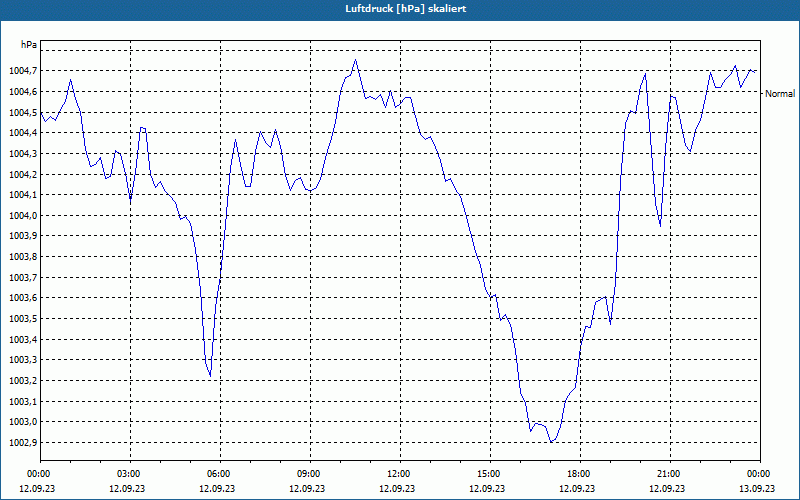Viewport: 800px width, 500px height.
Task: Click the 1003,5 y-axis value
Action: [23, 319]
